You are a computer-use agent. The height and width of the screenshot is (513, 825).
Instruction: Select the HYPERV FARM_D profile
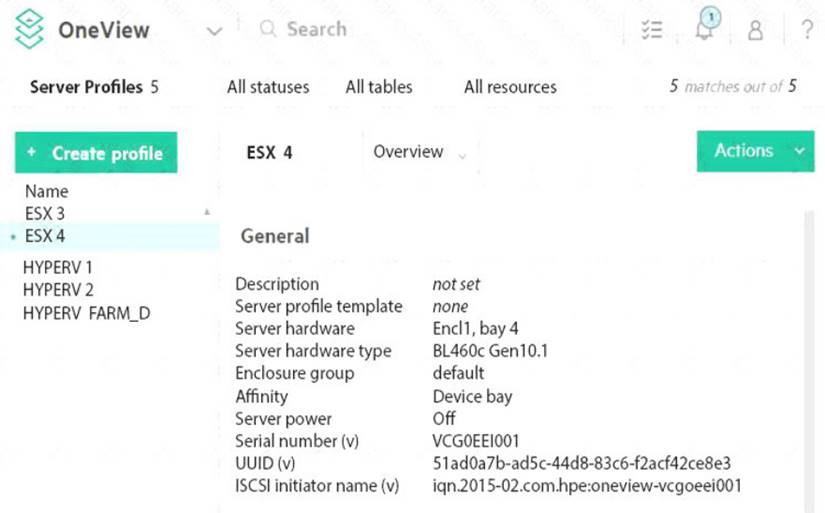pyautogui.click(x=86, y=313)
